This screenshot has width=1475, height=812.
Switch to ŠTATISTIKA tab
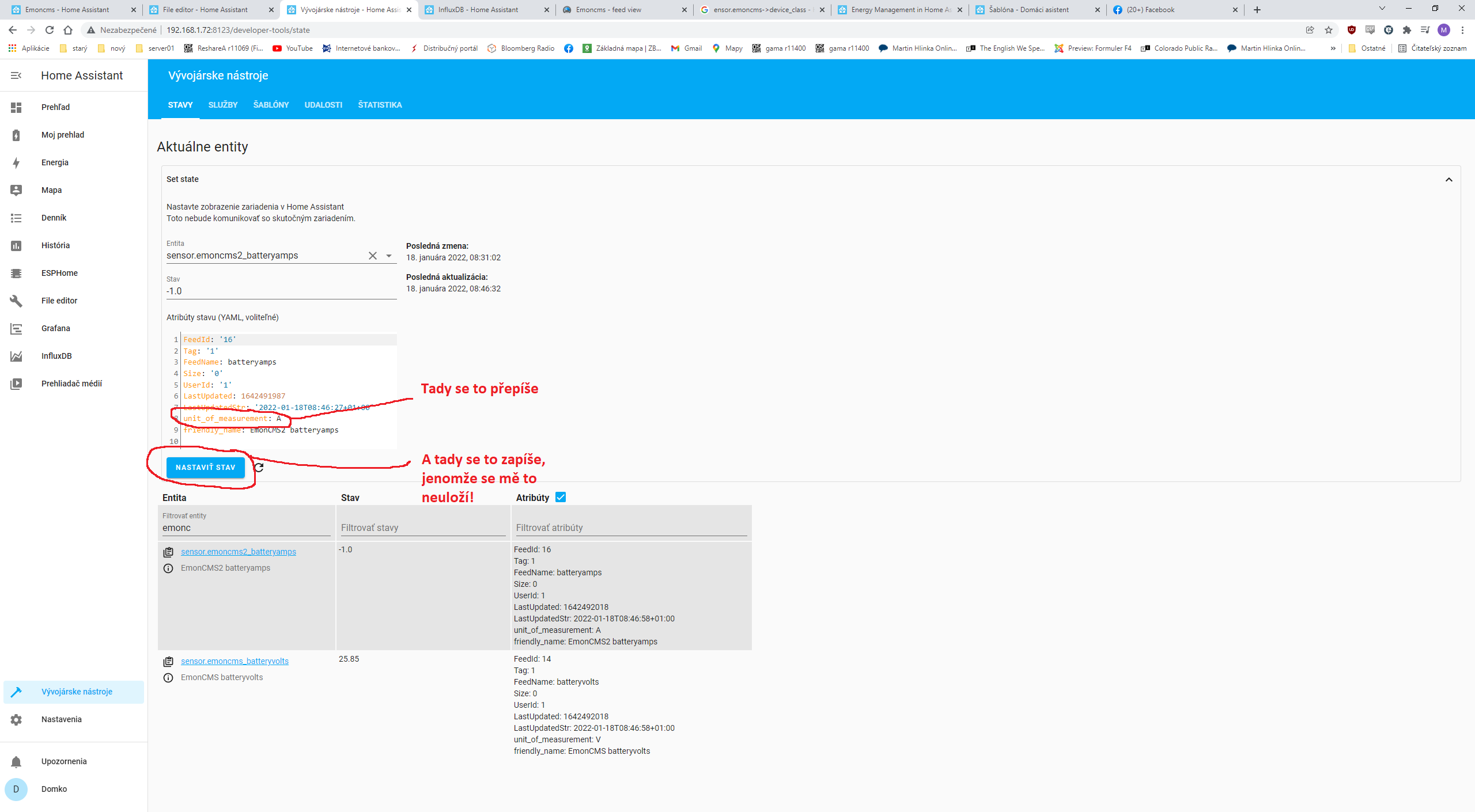[x=380, y=105]
